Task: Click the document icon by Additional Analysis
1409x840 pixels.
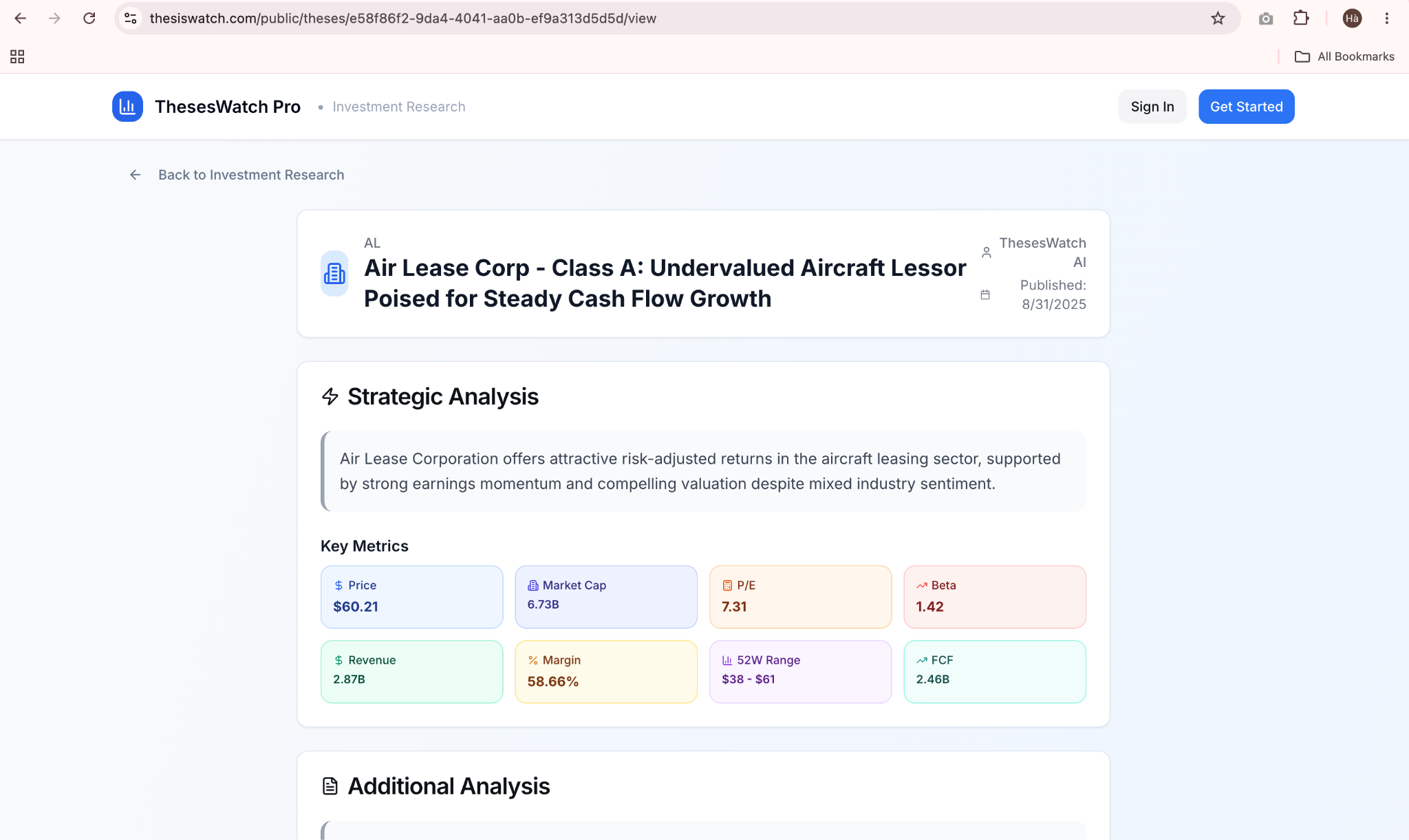Action: pyautogui.click(x=330, y=786)
